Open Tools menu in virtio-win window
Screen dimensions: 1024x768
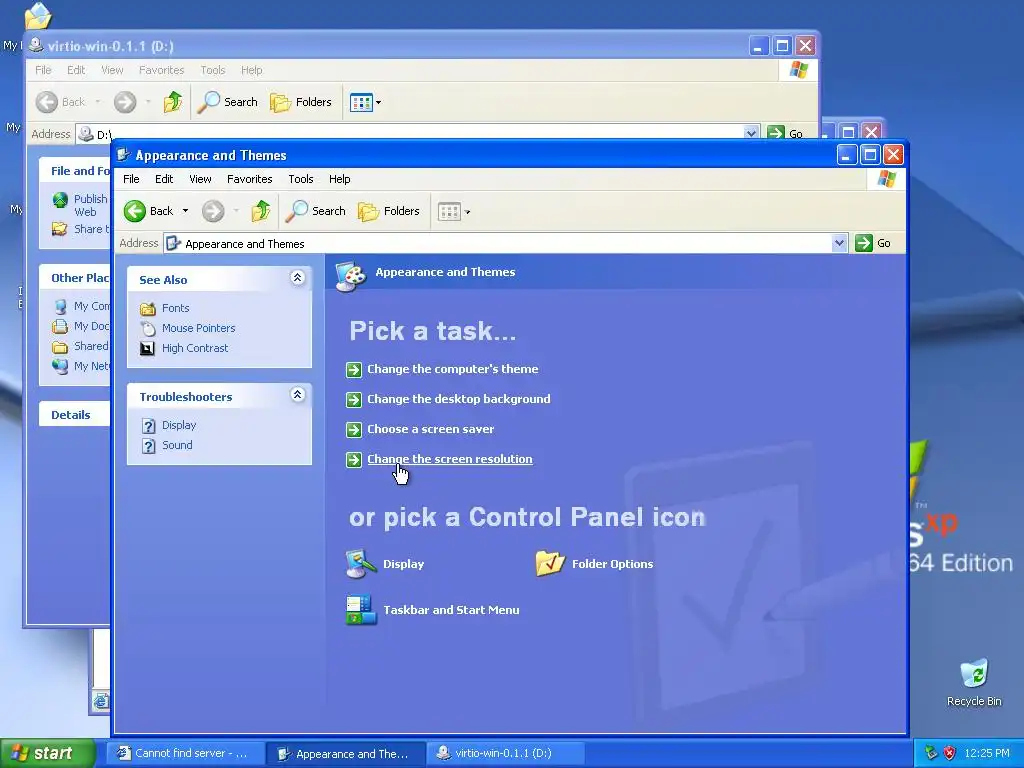pos(212,70)
